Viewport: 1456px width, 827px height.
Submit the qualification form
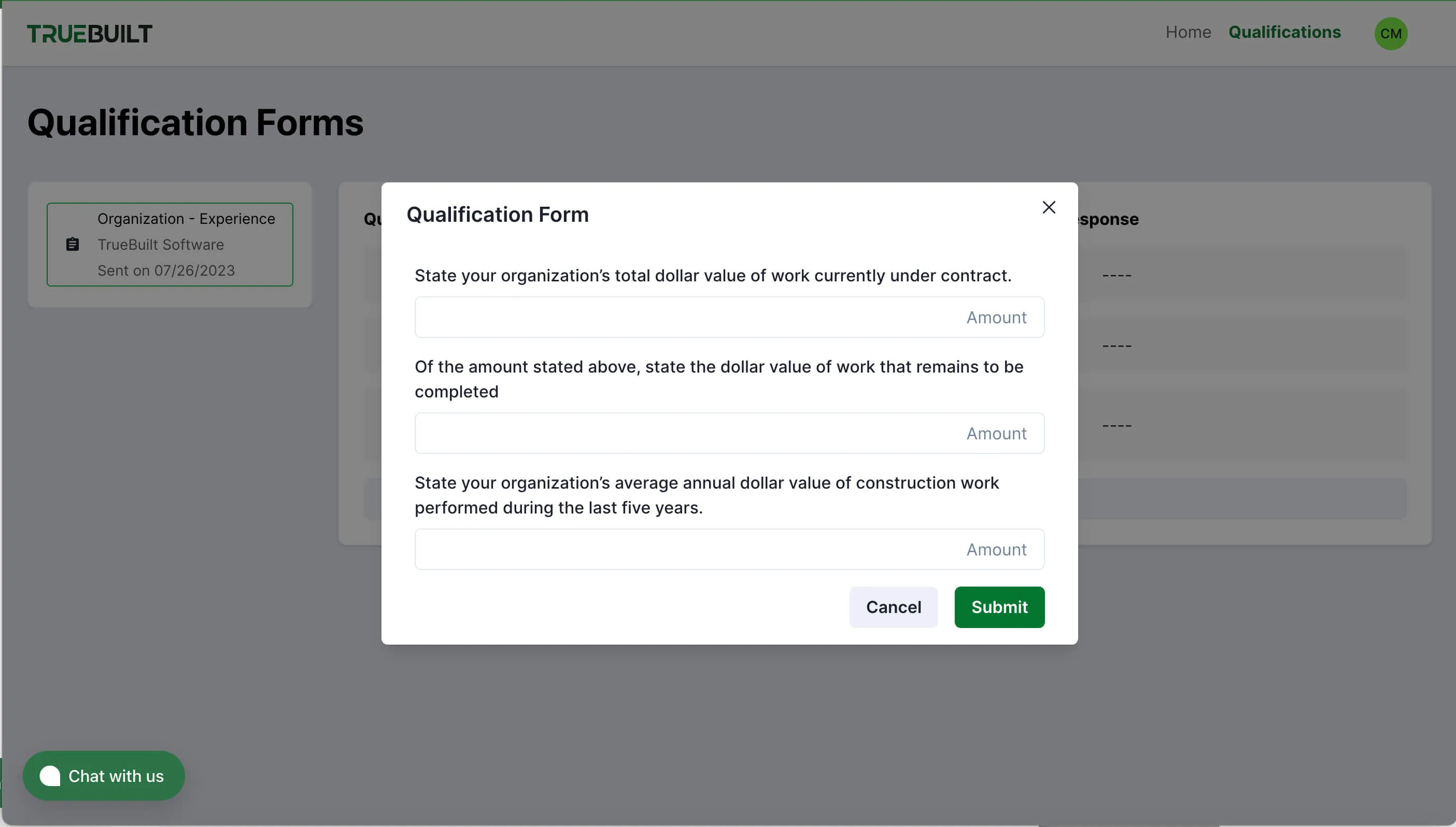(x=999, y=607)
